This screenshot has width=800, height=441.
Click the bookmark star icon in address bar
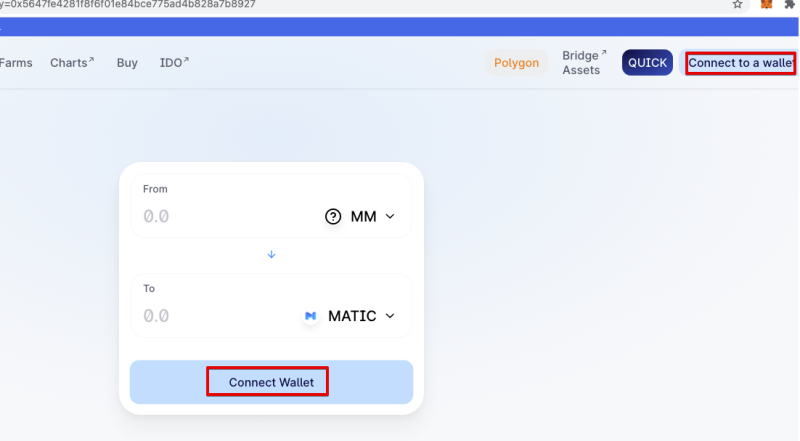tap(737, 5)
